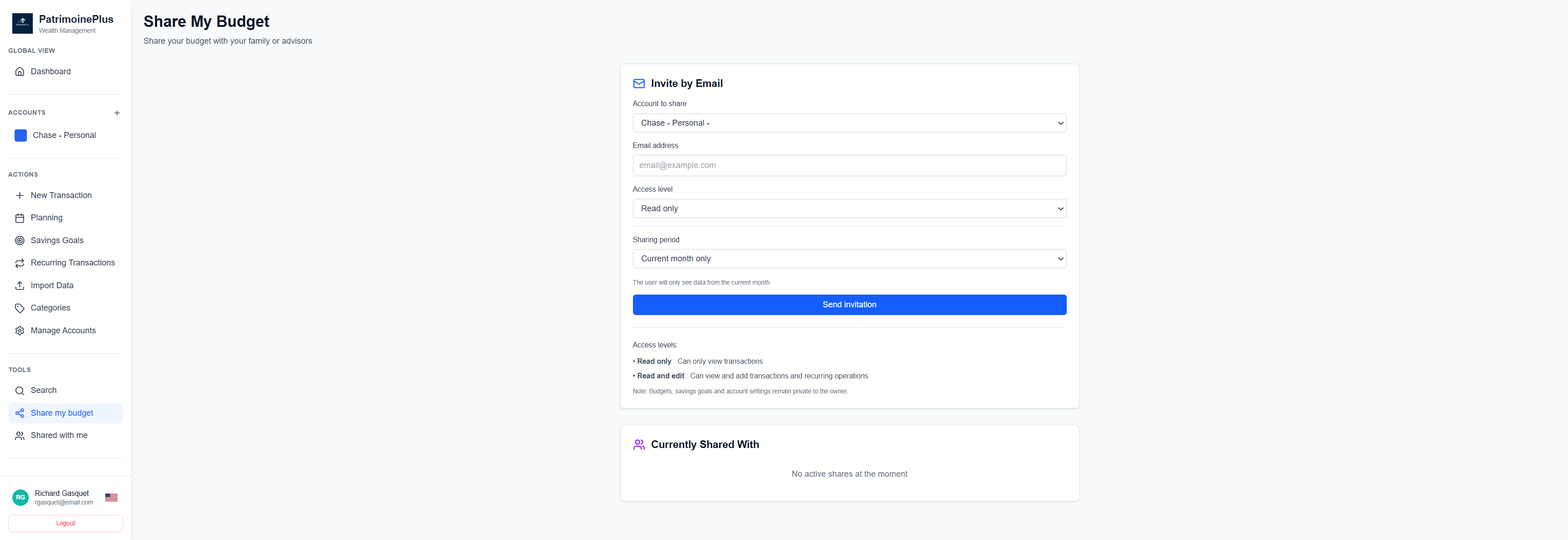1568x540 pixels.
Task: Click the Logout button
Action: [x=65, y=523]
